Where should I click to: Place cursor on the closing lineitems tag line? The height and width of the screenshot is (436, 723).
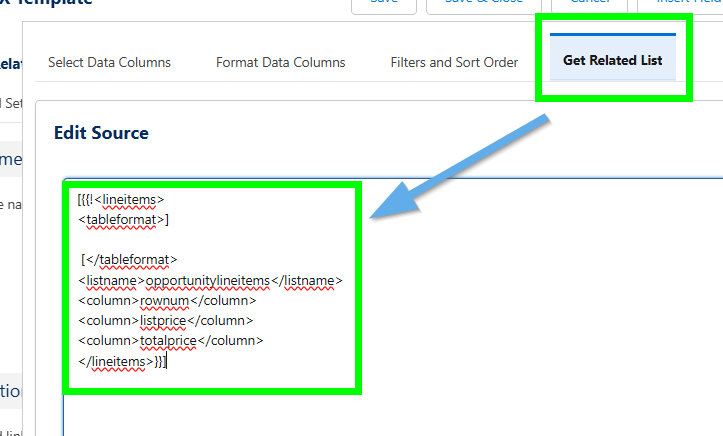coord(120,361)
